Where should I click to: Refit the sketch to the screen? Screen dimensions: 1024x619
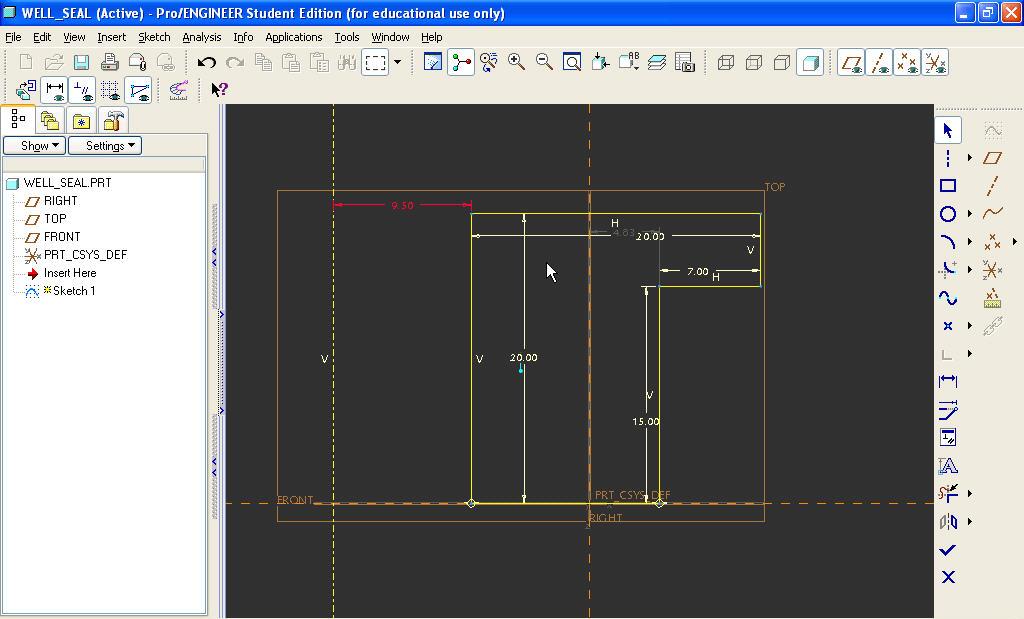[572, 63]
